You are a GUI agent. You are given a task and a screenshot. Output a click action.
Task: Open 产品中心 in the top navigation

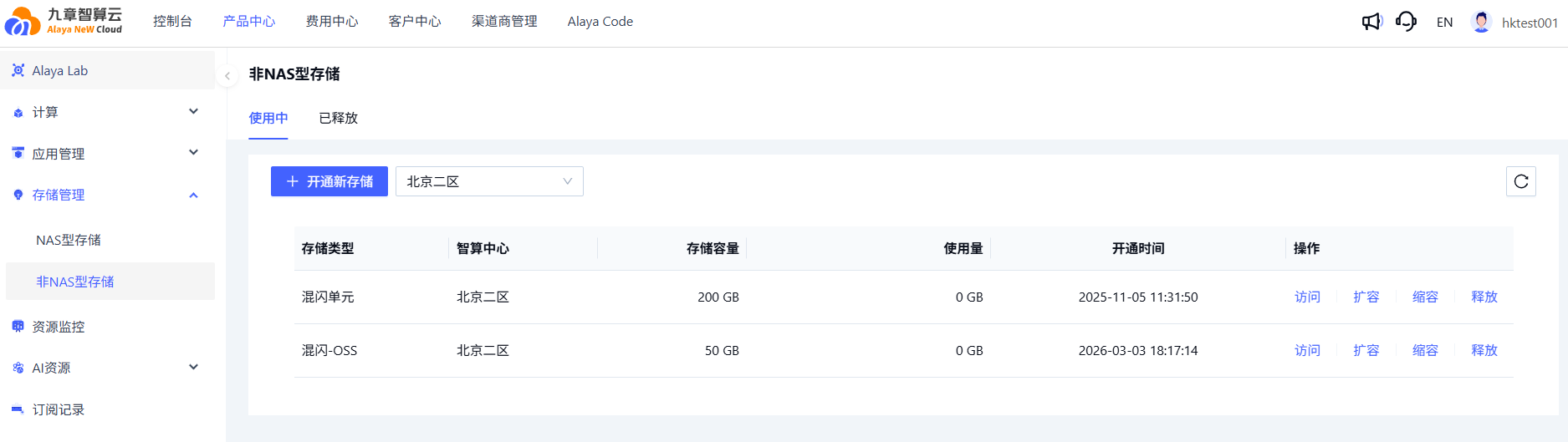pos(248,22)
